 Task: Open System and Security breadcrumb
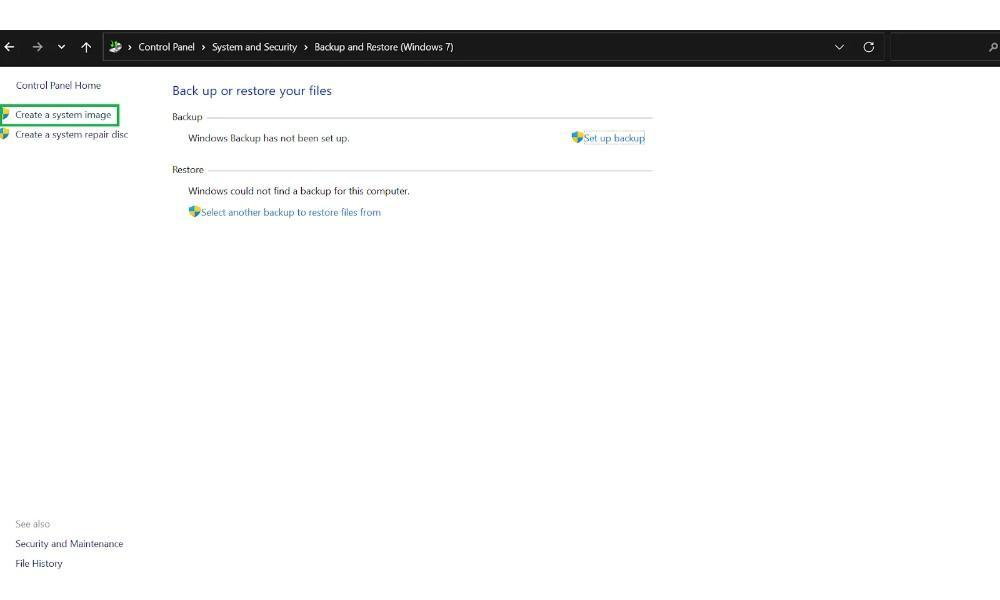click(x=254, y=47)
